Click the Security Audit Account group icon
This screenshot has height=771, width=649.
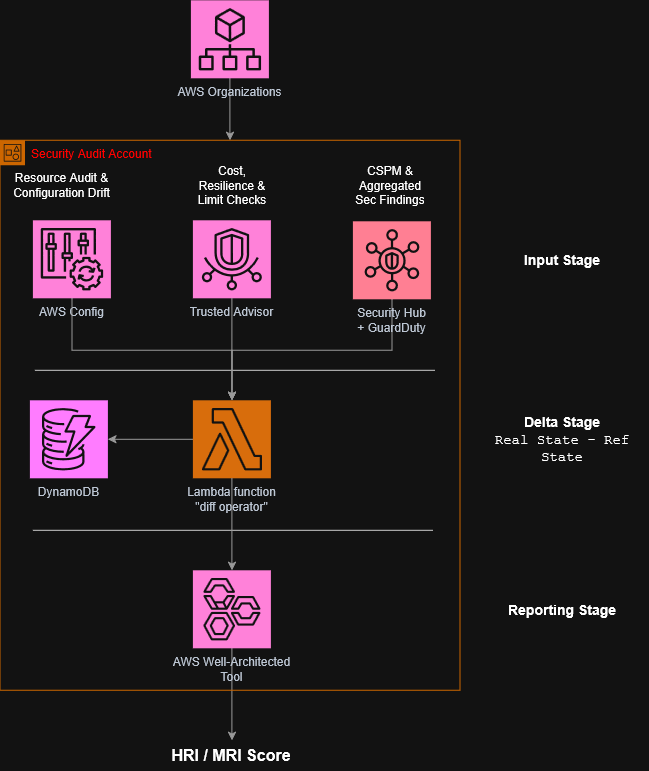(12, 152)
